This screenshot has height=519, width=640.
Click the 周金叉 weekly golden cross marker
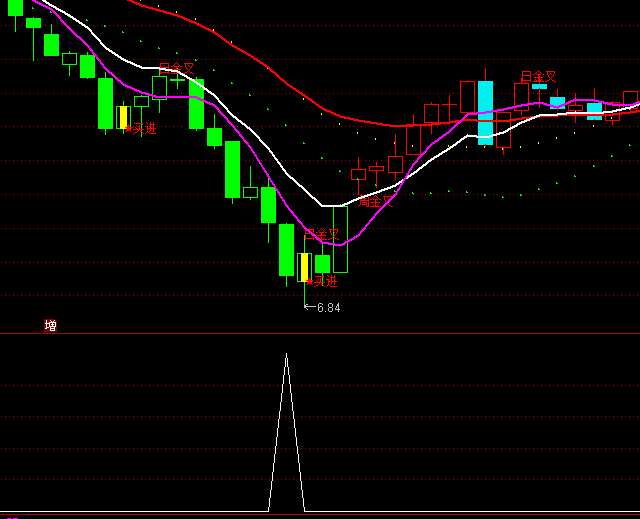point(376,202)
